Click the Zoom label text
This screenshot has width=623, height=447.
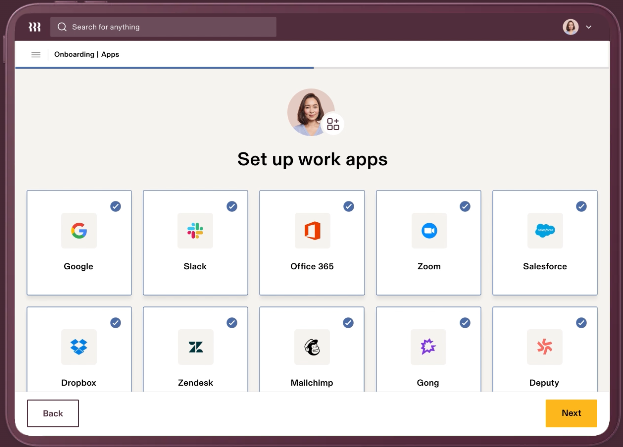point(429,266)
